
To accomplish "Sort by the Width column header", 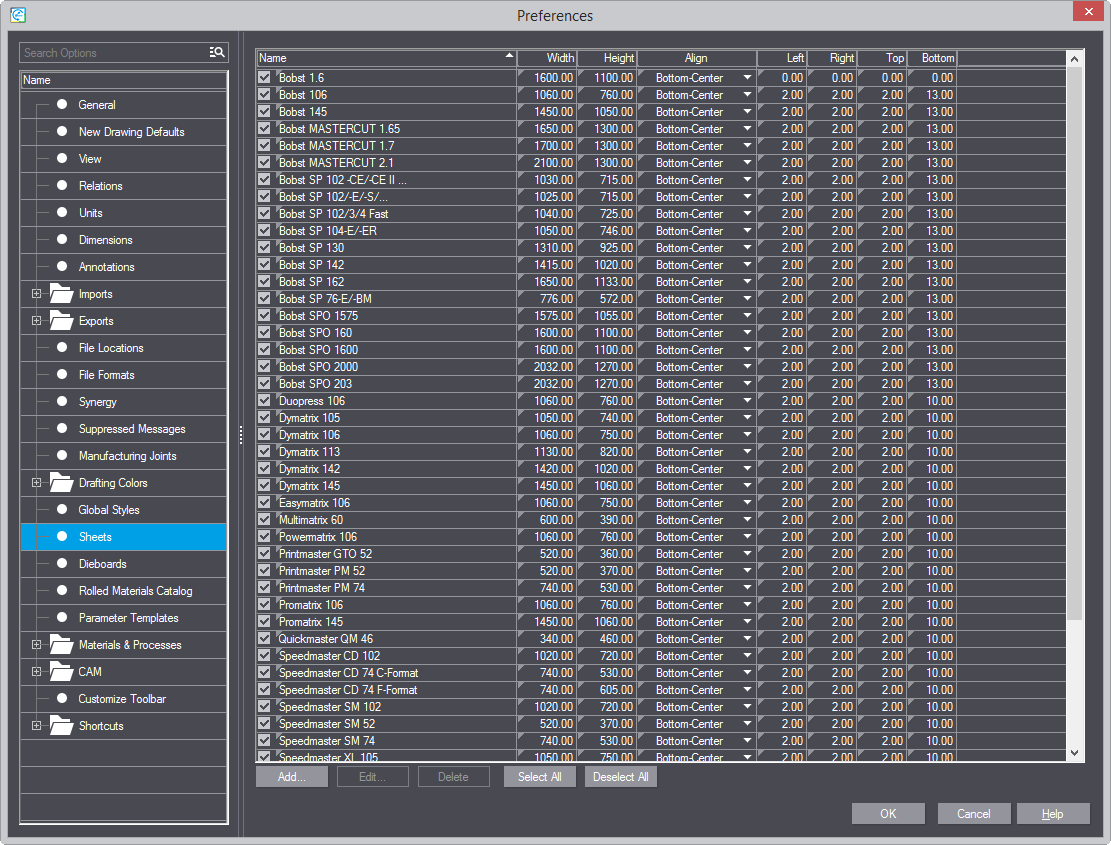I will coord(546,58).
